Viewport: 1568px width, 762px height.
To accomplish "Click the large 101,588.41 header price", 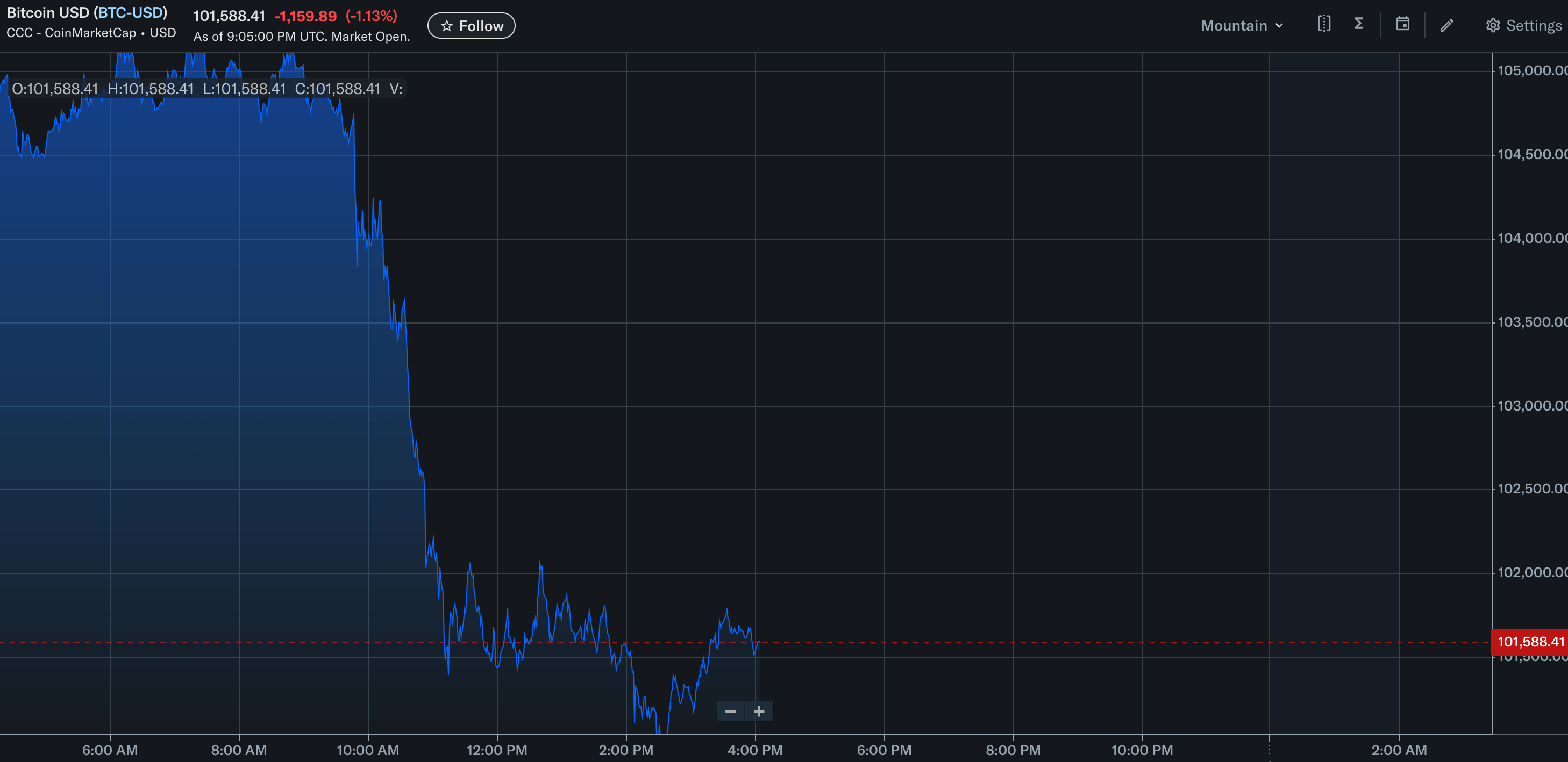I will coord(229,17).
